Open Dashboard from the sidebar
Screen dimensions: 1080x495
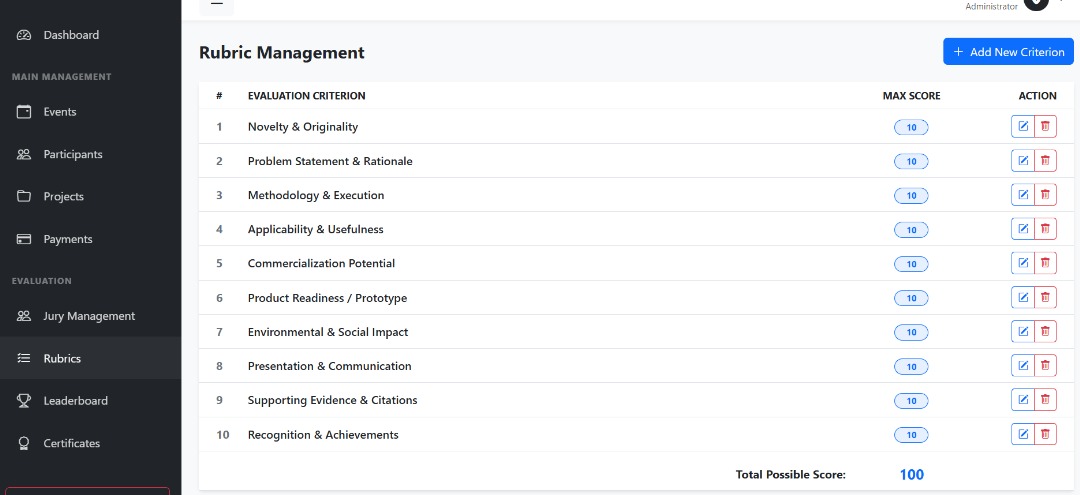tap(71, 35)
